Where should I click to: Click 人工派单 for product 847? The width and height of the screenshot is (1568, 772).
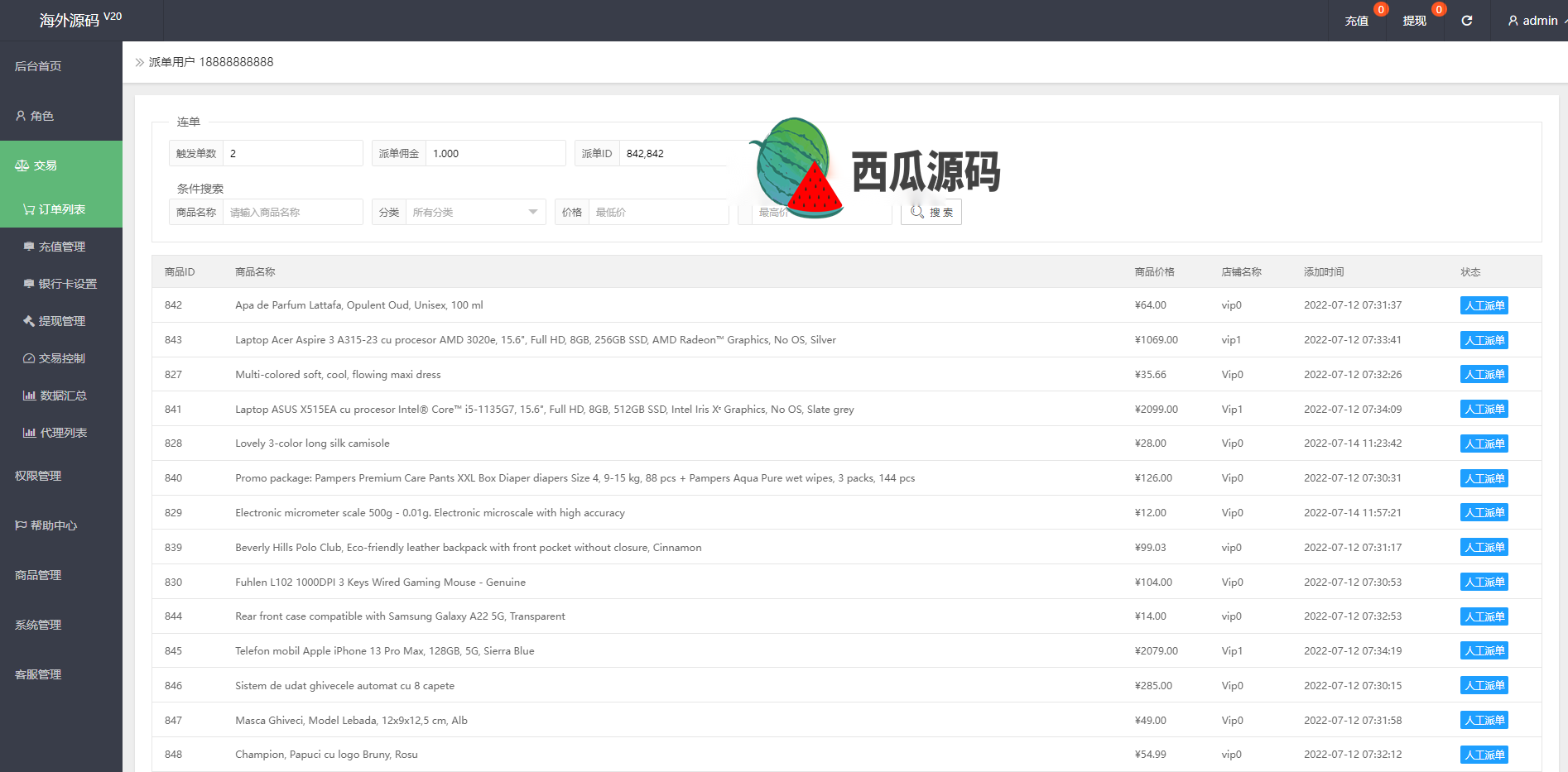(1484, 720)
